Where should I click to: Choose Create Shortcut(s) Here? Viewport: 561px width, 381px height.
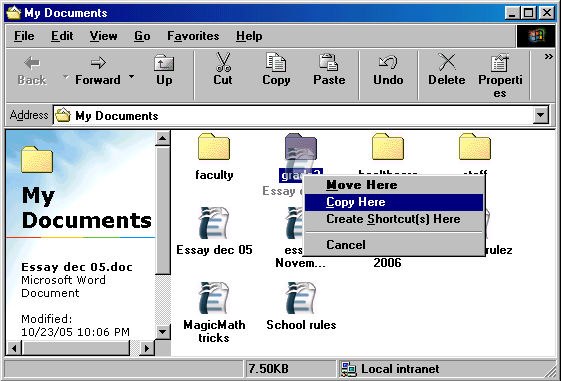pos(394,219)
